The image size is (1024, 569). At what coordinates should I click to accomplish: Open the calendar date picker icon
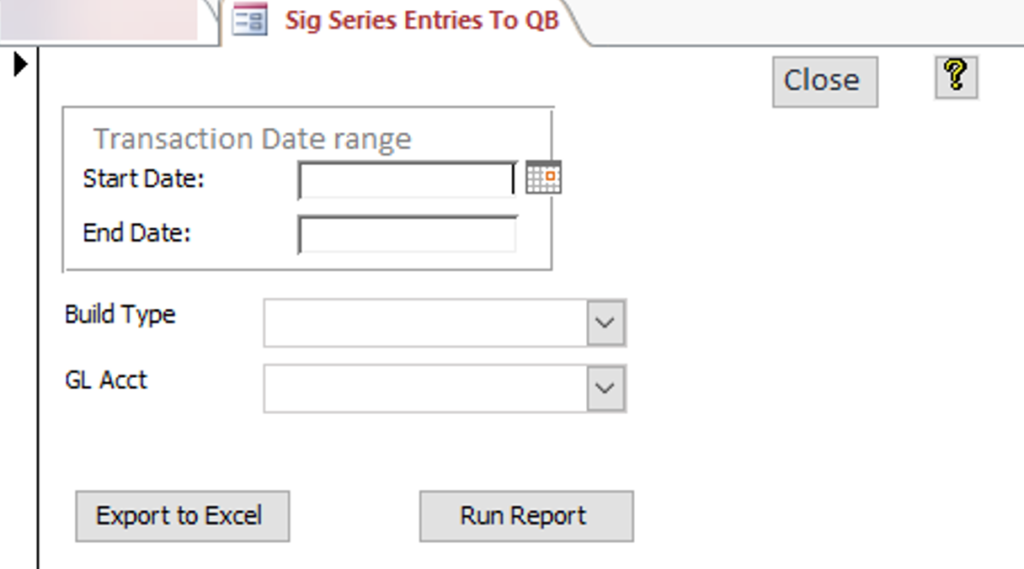543,178
